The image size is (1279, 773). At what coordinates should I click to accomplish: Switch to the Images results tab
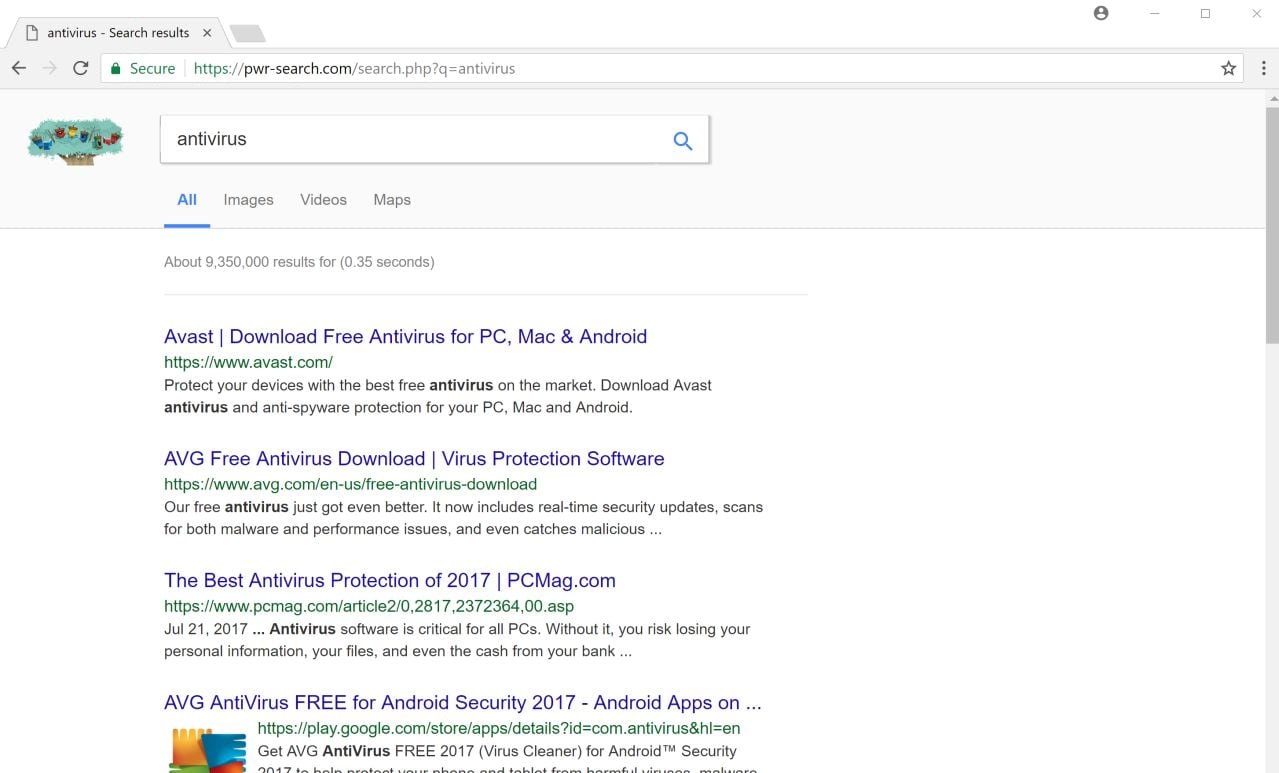click(x=248, y=200)
